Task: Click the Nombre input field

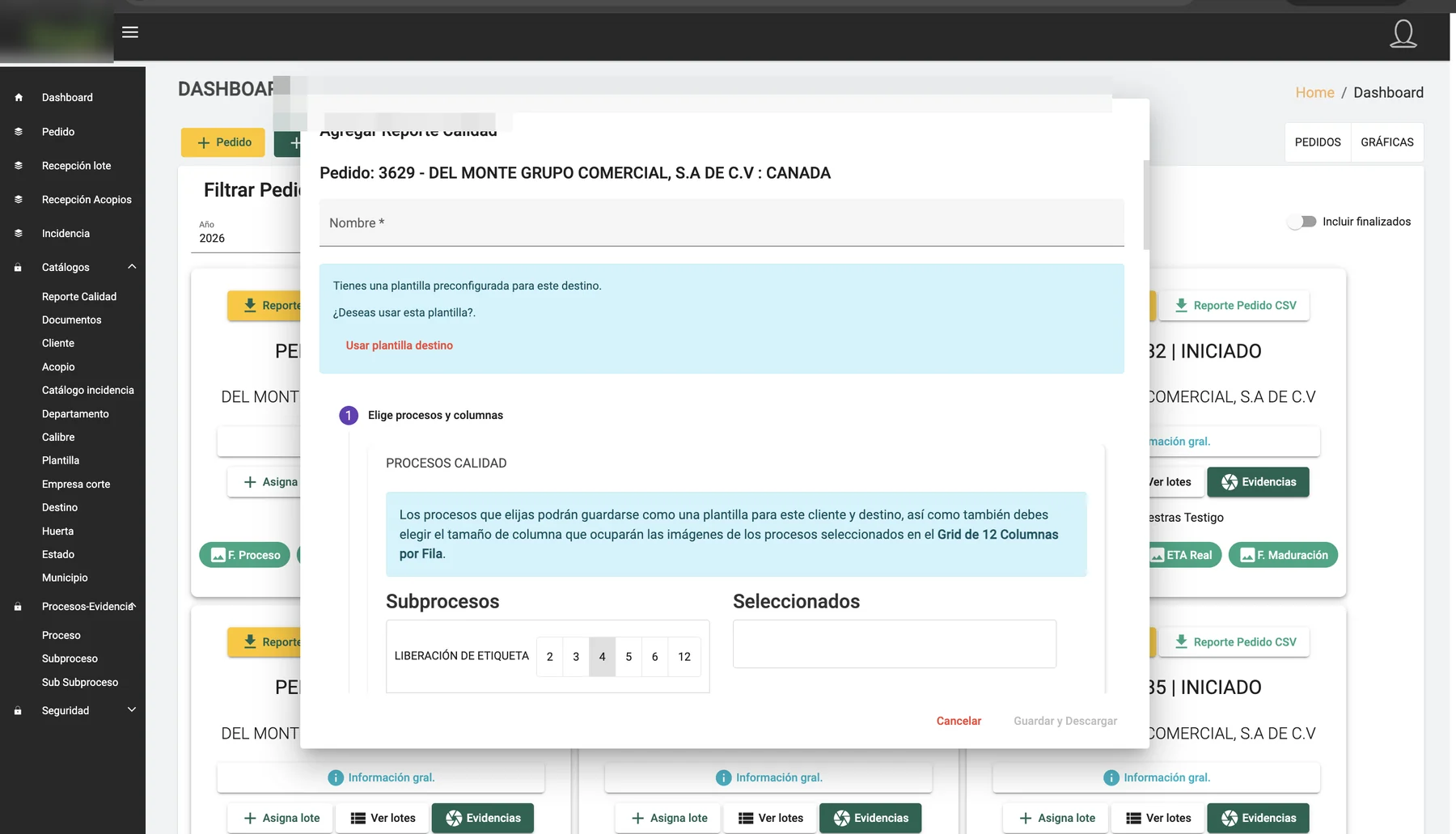Action: point(722,222)
